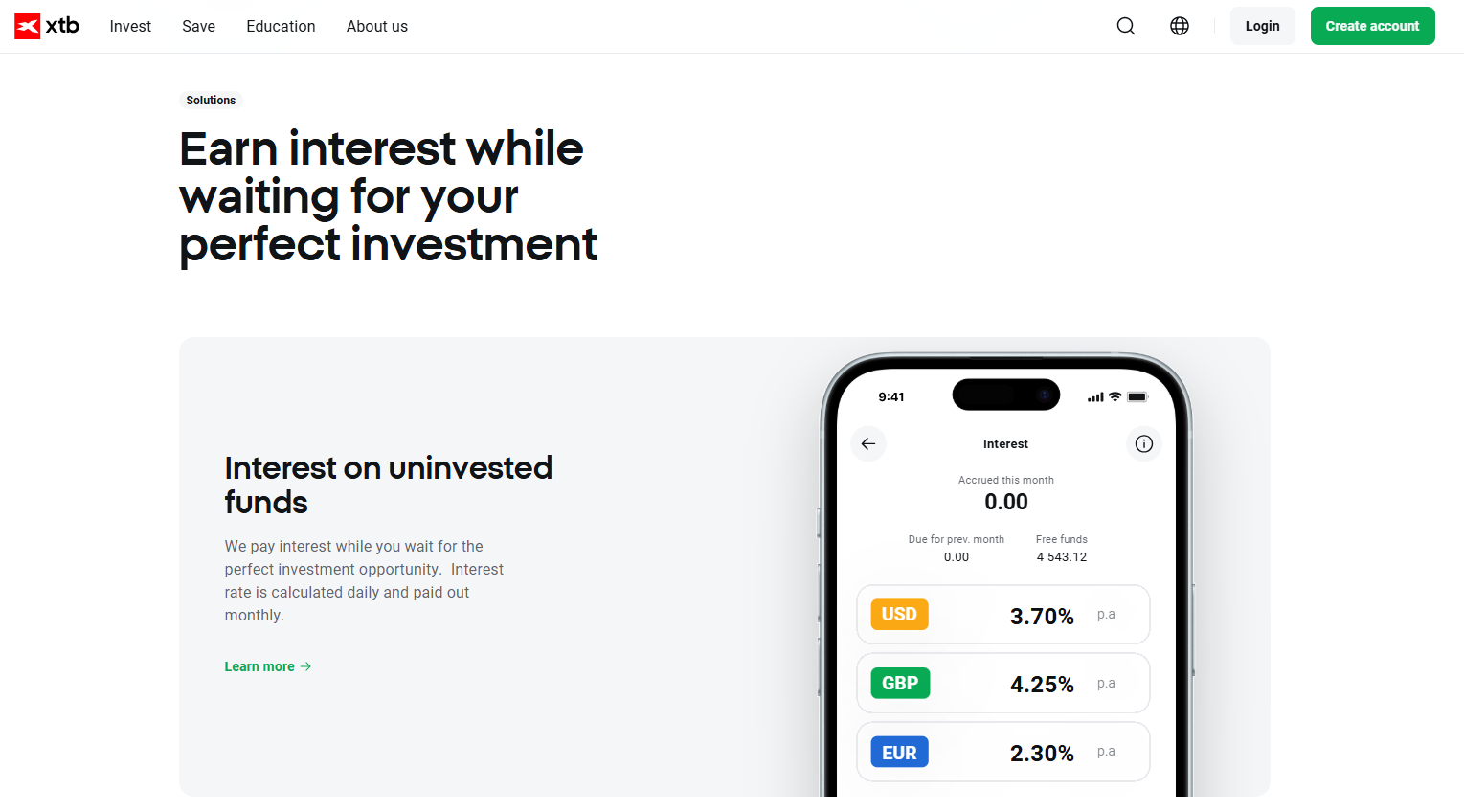Click the globe language icon
The image size is (1464, 812).
[1180, 26]
